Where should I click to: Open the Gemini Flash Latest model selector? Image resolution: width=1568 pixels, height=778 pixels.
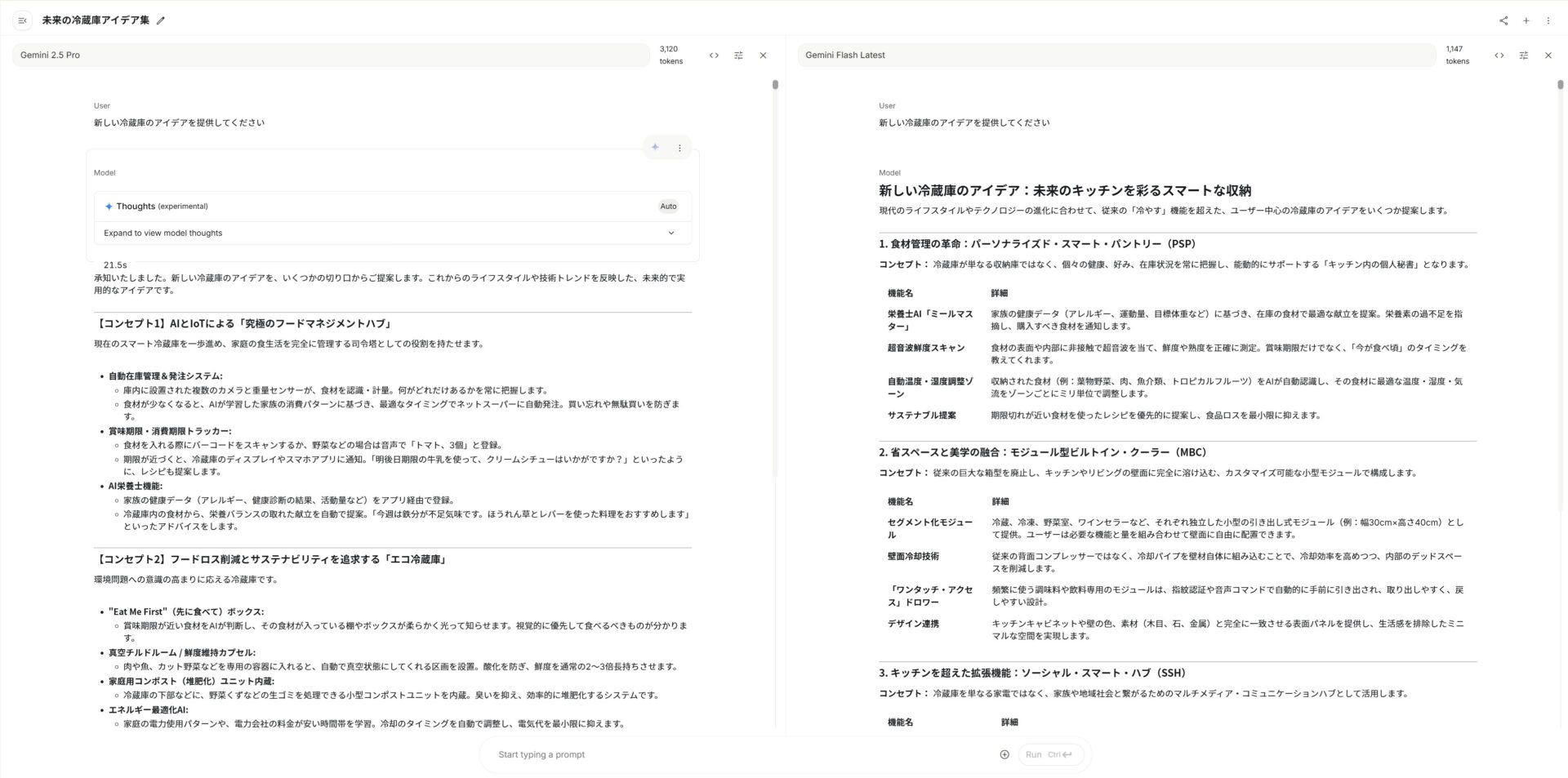(1116, 56)
